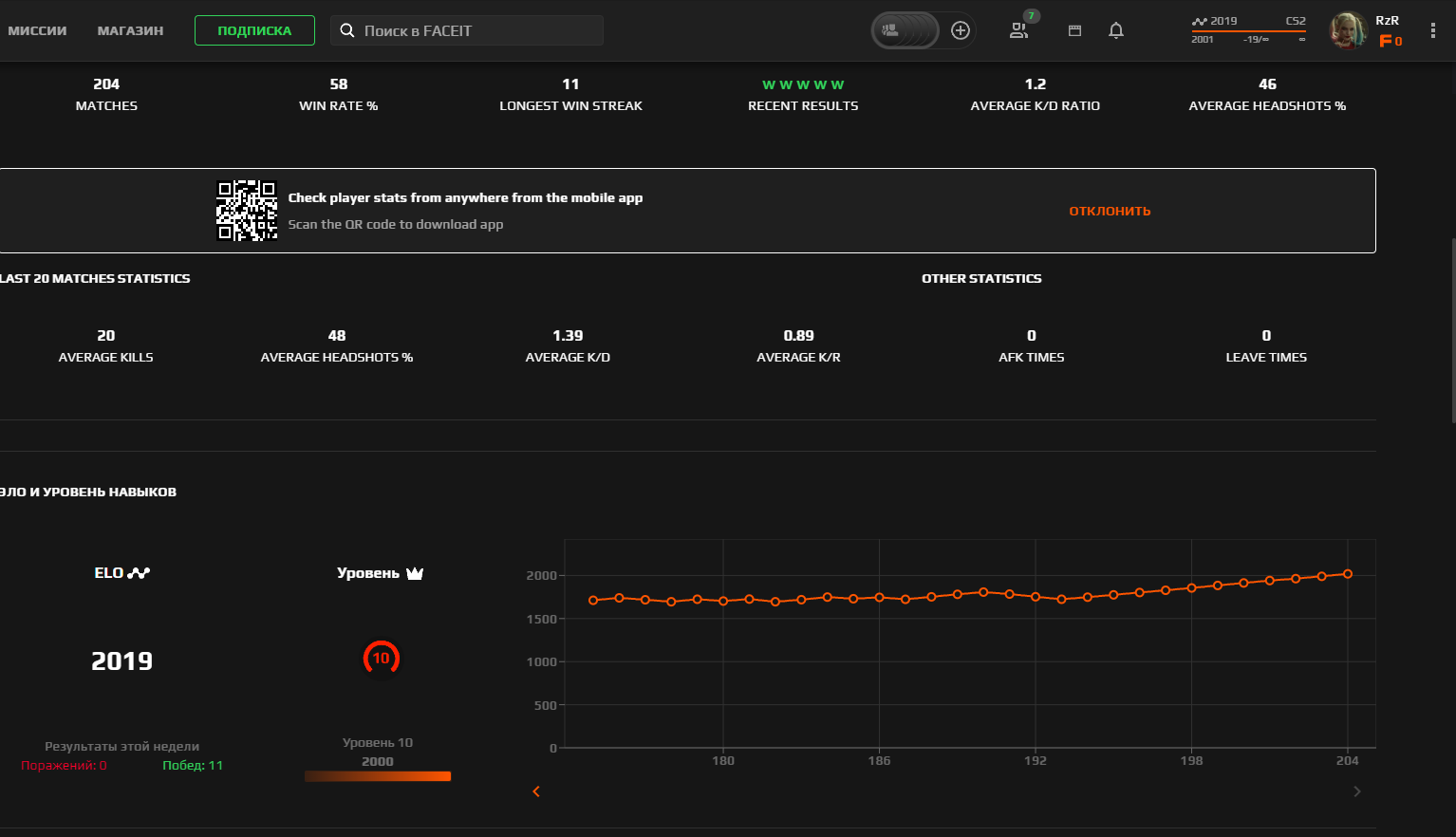The image size is (1456, 837).
Task: Click the W W W W W recent results
Action: tap(803, 84)
